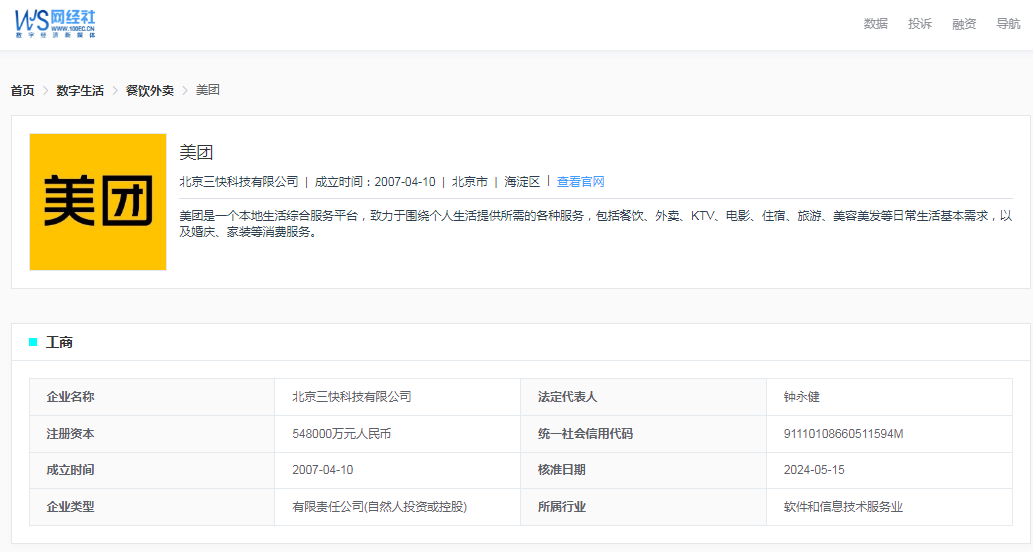Click the company name cell 北京三快科技有限公司 in table
The image size is (1033, 552).
coord(351,397)
